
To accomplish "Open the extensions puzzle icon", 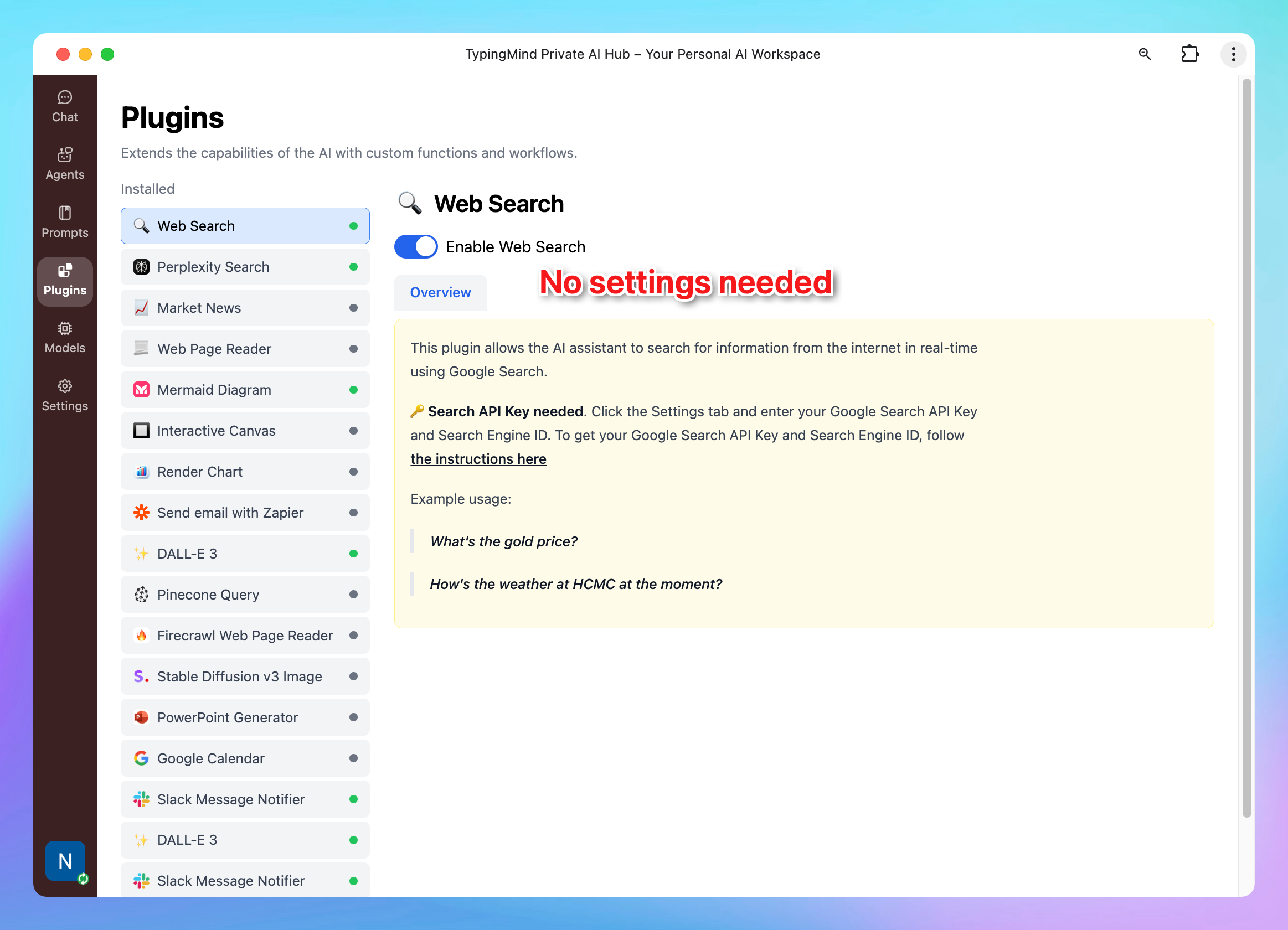I will click(x=1189, y=54).
